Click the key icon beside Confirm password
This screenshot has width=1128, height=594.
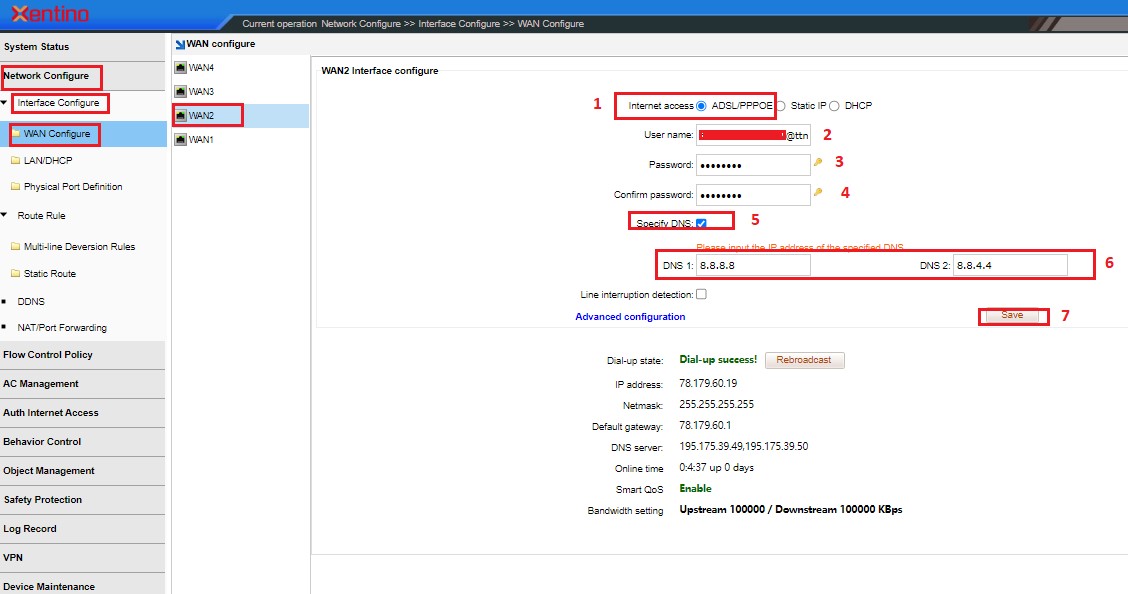pos(818,192)
